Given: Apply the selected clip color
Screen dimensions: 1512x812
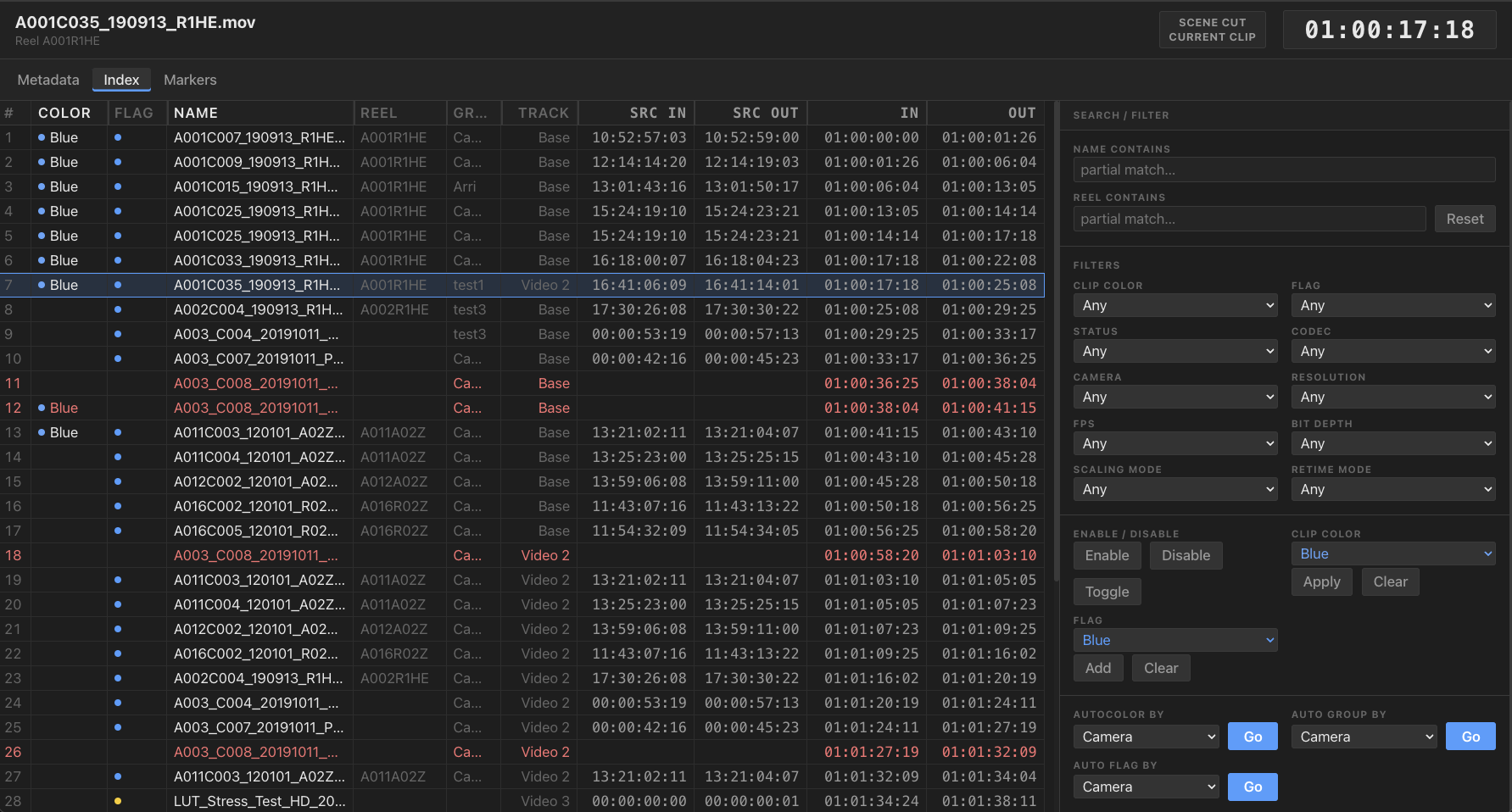Looking at the screenshot, I should point(1321,581).
